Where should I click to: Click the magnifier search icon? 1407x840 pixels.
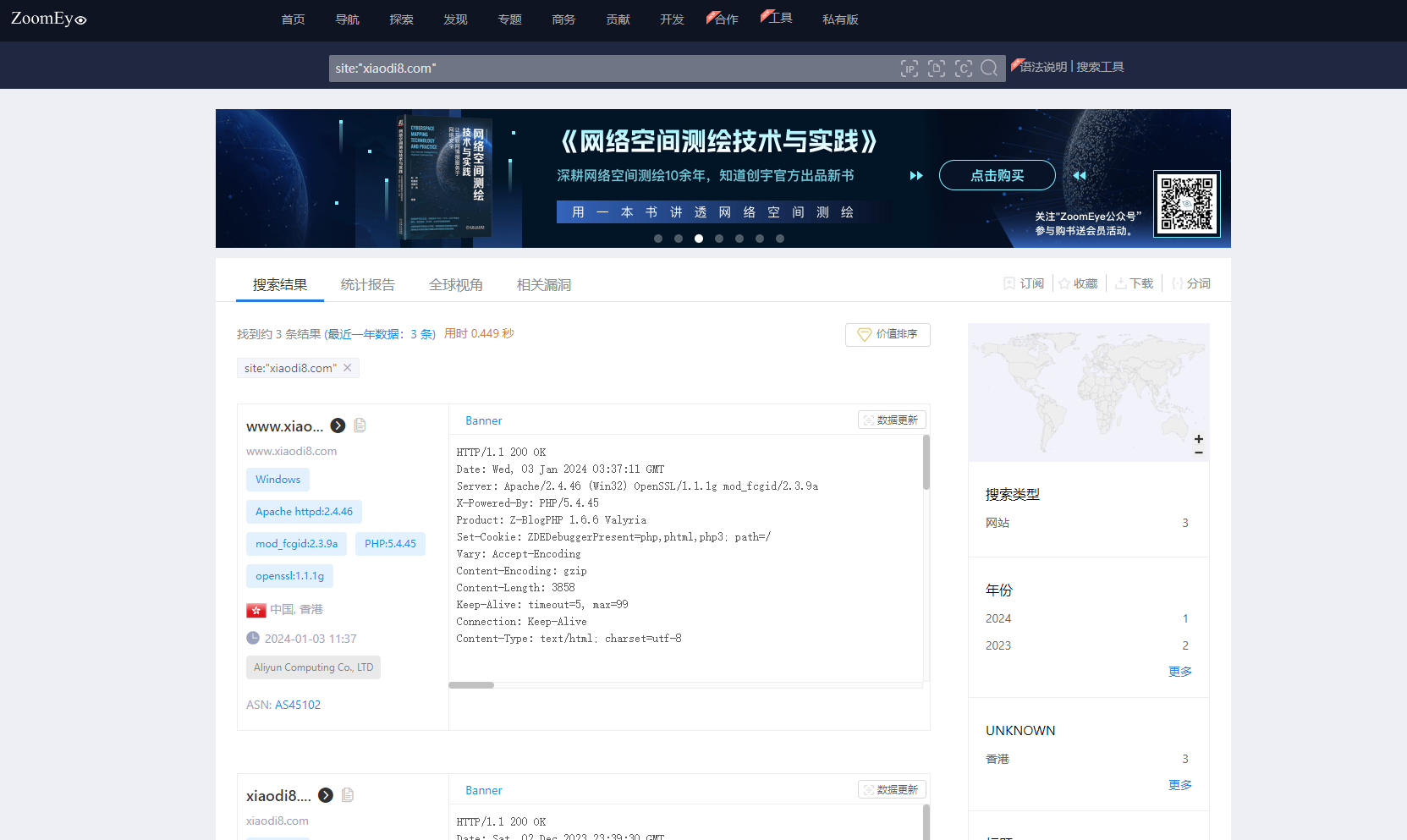pyautogui.click(x=989, y=69)
